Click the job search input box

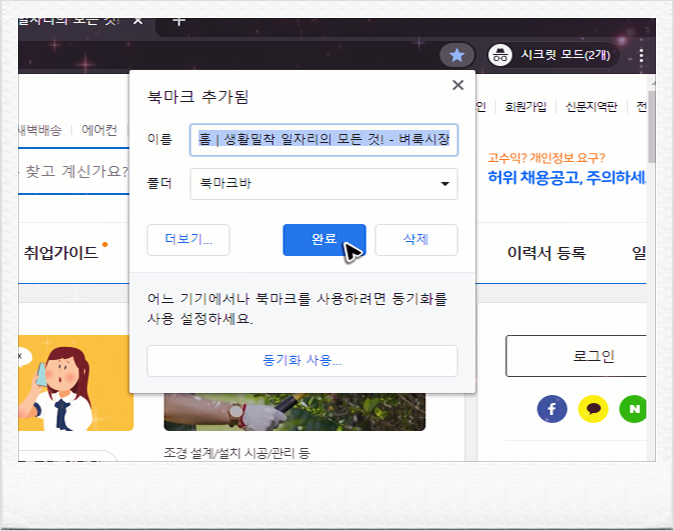[74, 171]
